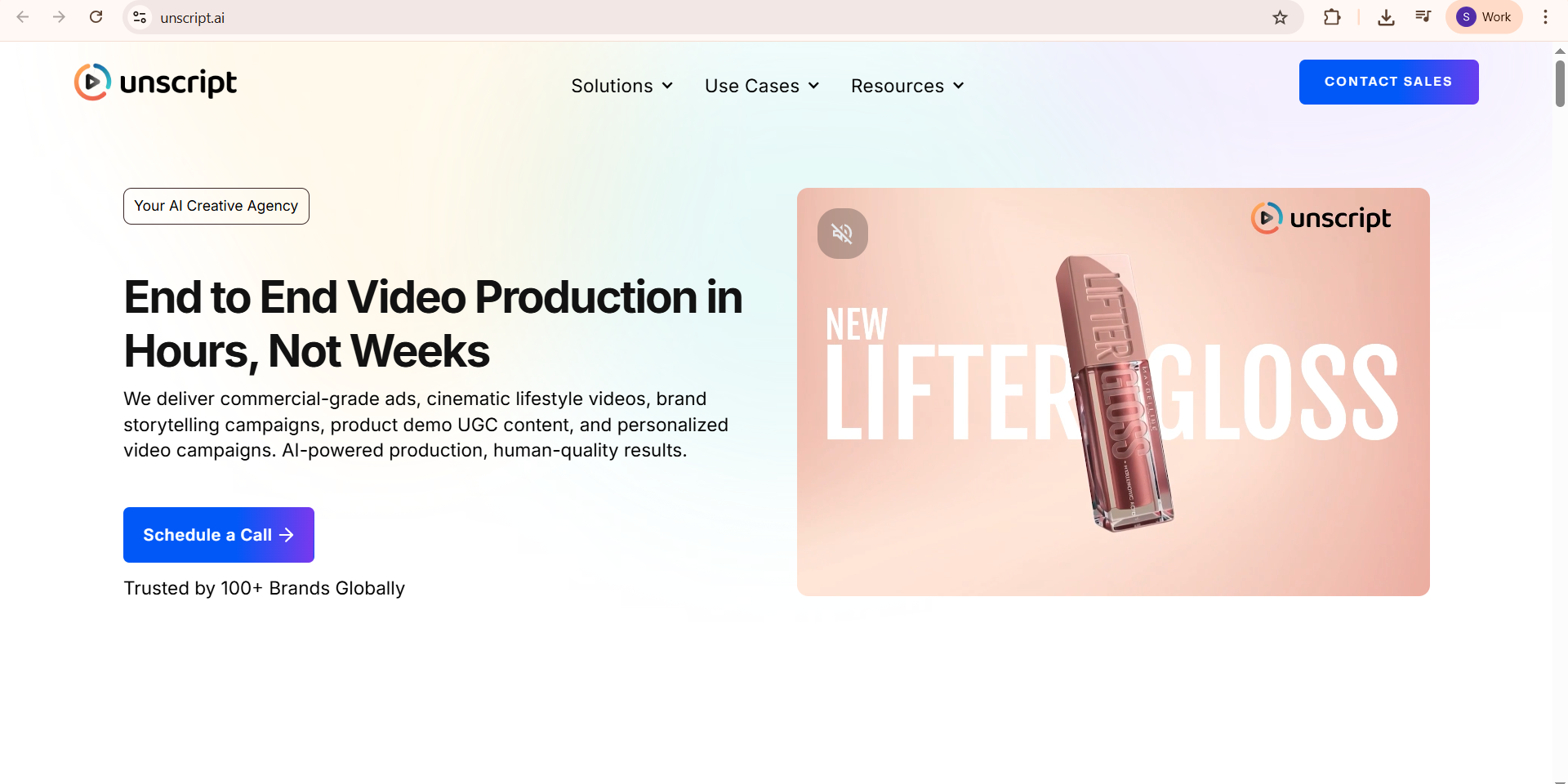
Task: Click the browser forward arrow
Action: (59, 17)
